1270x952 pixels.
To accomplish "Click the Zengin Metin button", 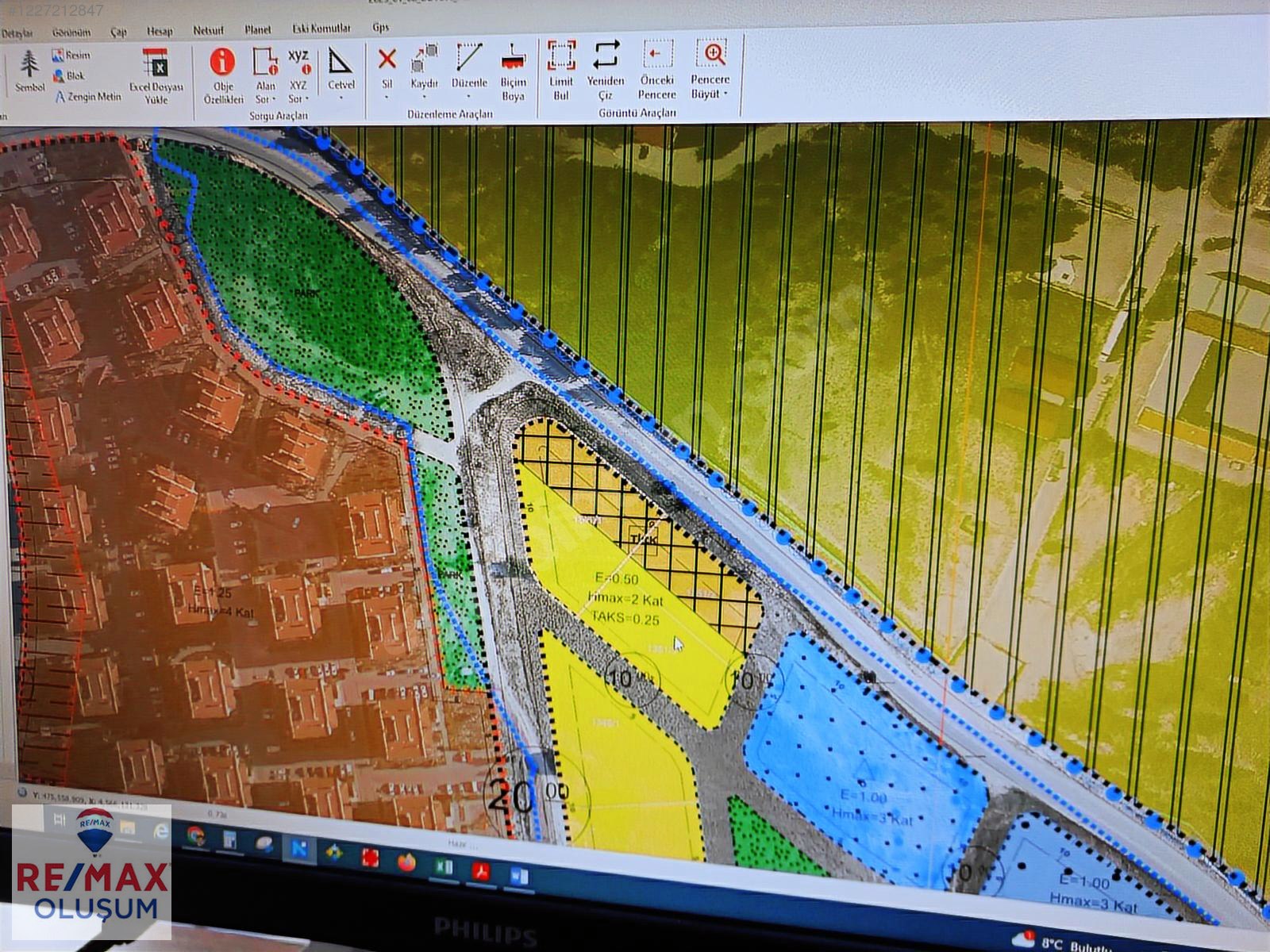I will pos(88,97).
